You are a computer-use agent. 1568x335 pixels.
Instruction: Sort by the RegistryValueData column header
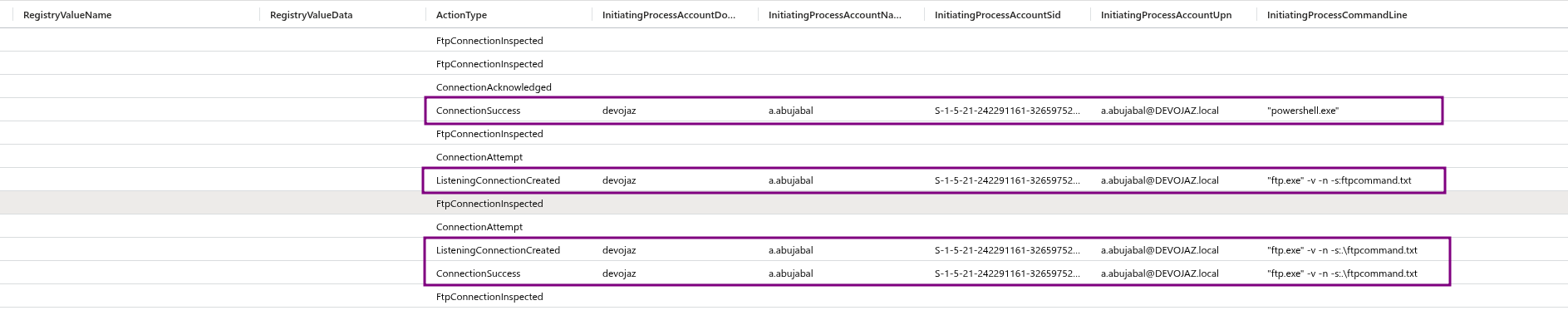coord(311,15)
